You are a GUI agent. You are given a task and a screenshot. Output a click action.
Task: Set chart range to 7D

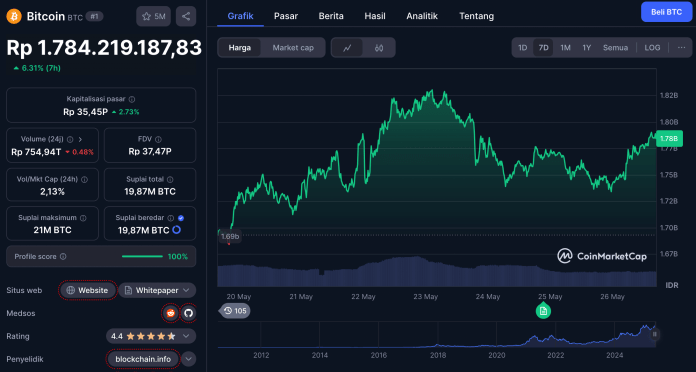[543, 47]
